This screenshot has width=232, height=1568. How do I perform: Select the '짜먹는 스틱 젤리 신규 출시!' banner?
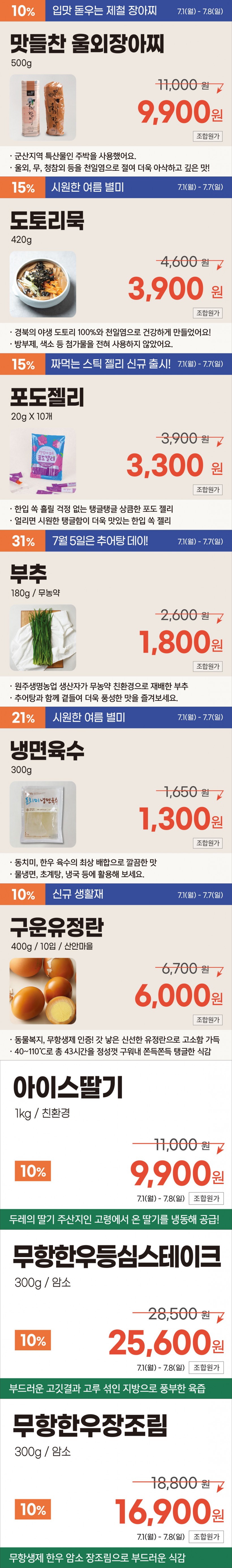[x=111, y=364]
